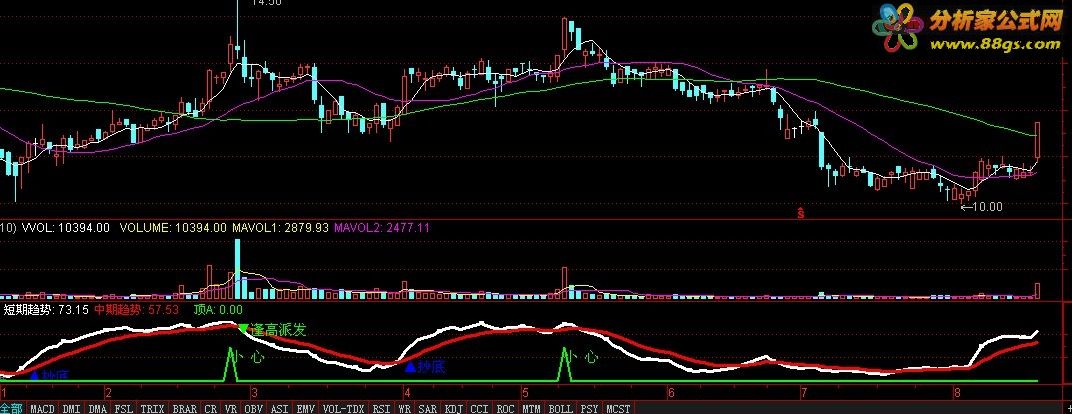Switch to the KDJ tab

pyautogui.click(x=454, y=409)
